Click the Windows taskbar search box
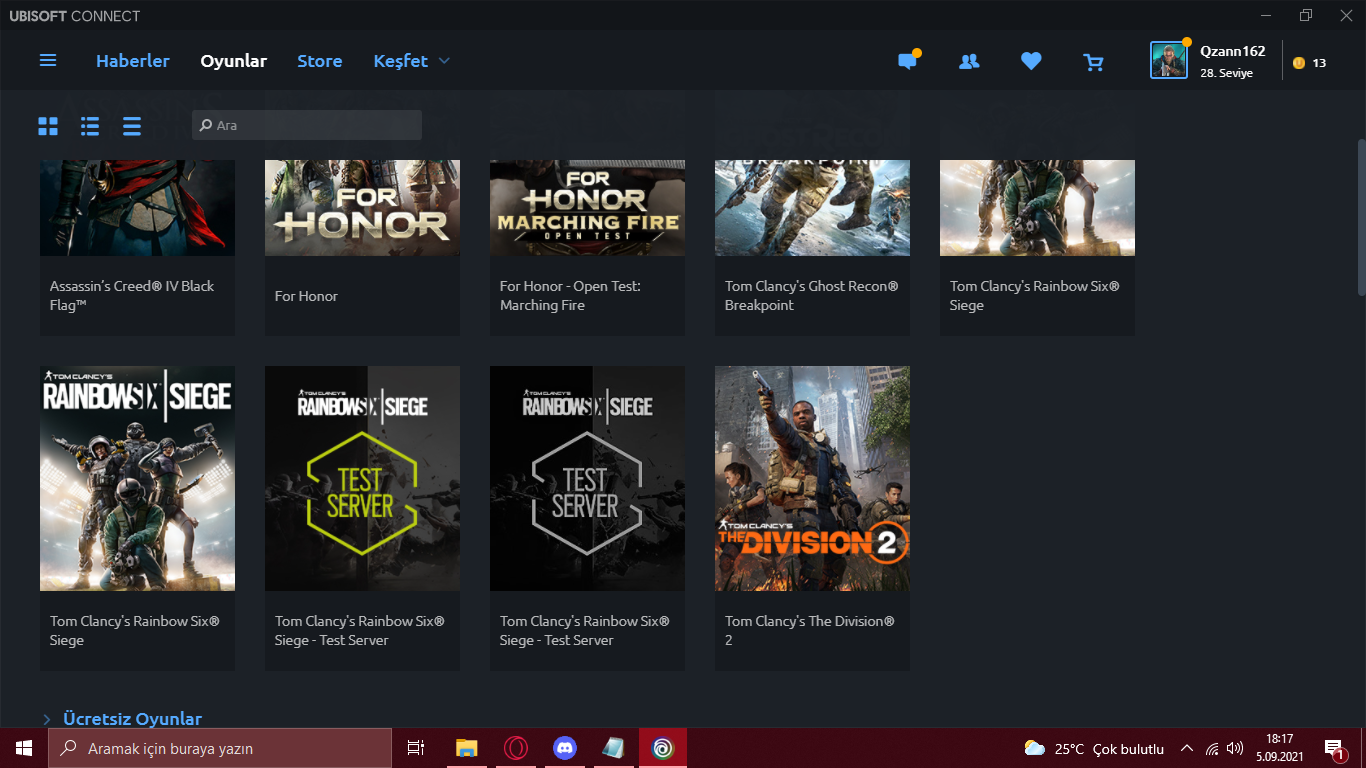The height and width of the screenshot is (768, 1366). click(220, 748)
